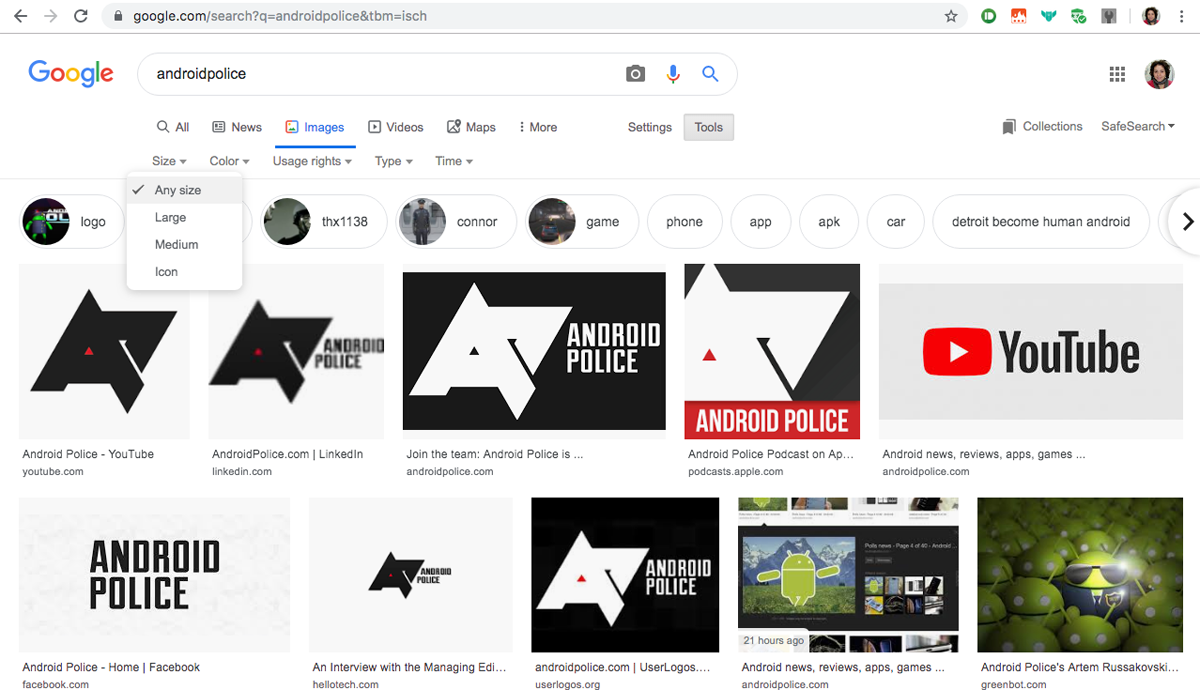
Task: Open the Type filter dropdown
Action: [x=394, y=161]
